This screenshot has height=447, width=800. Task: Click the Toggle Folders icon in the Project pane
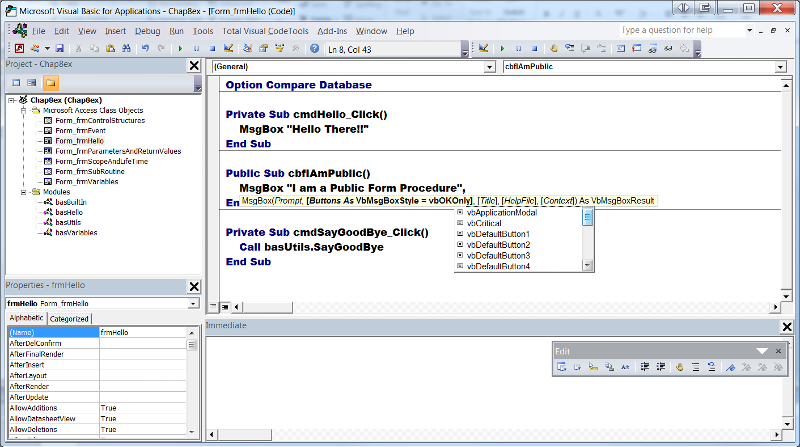tap(51, 83)
